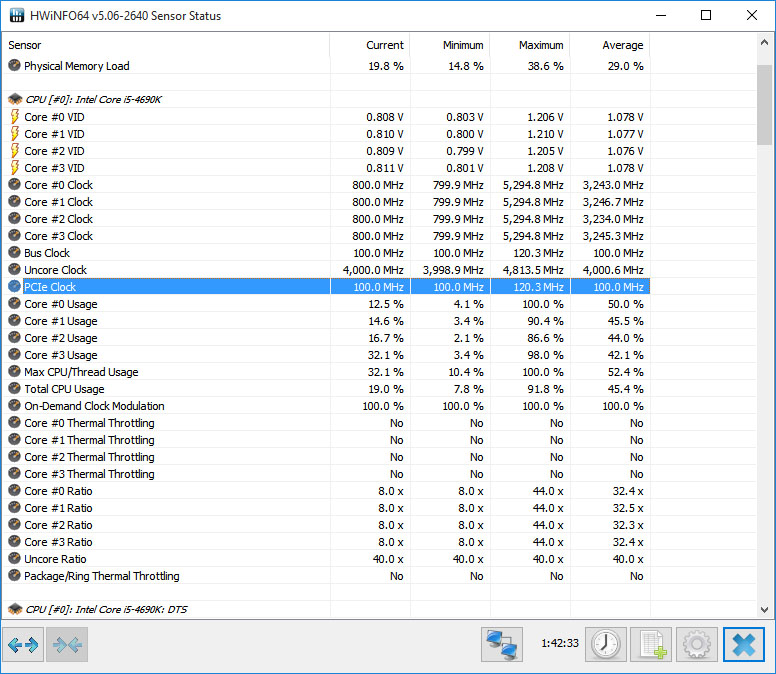Click the clock reset timer button
776x674 pixels.
pos(606,644)
